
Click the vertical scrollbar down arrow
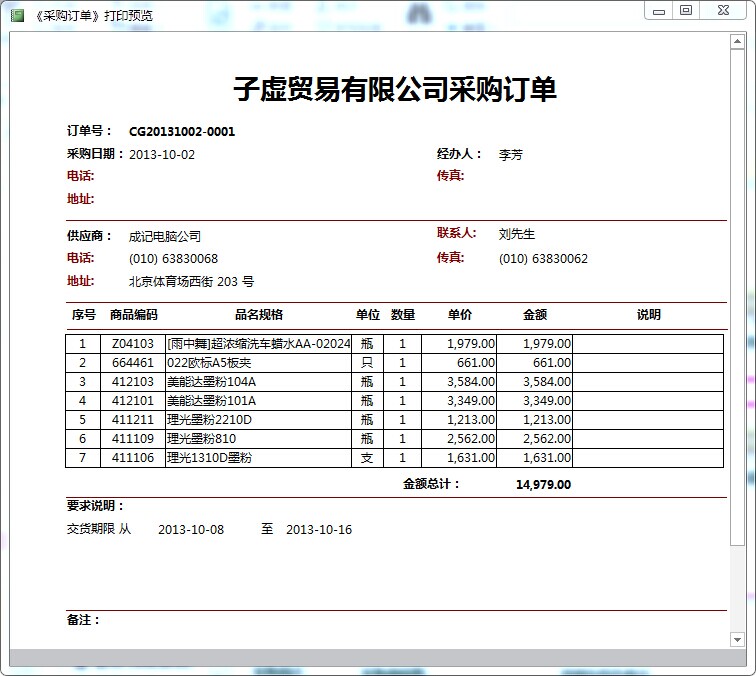point(738,639)
